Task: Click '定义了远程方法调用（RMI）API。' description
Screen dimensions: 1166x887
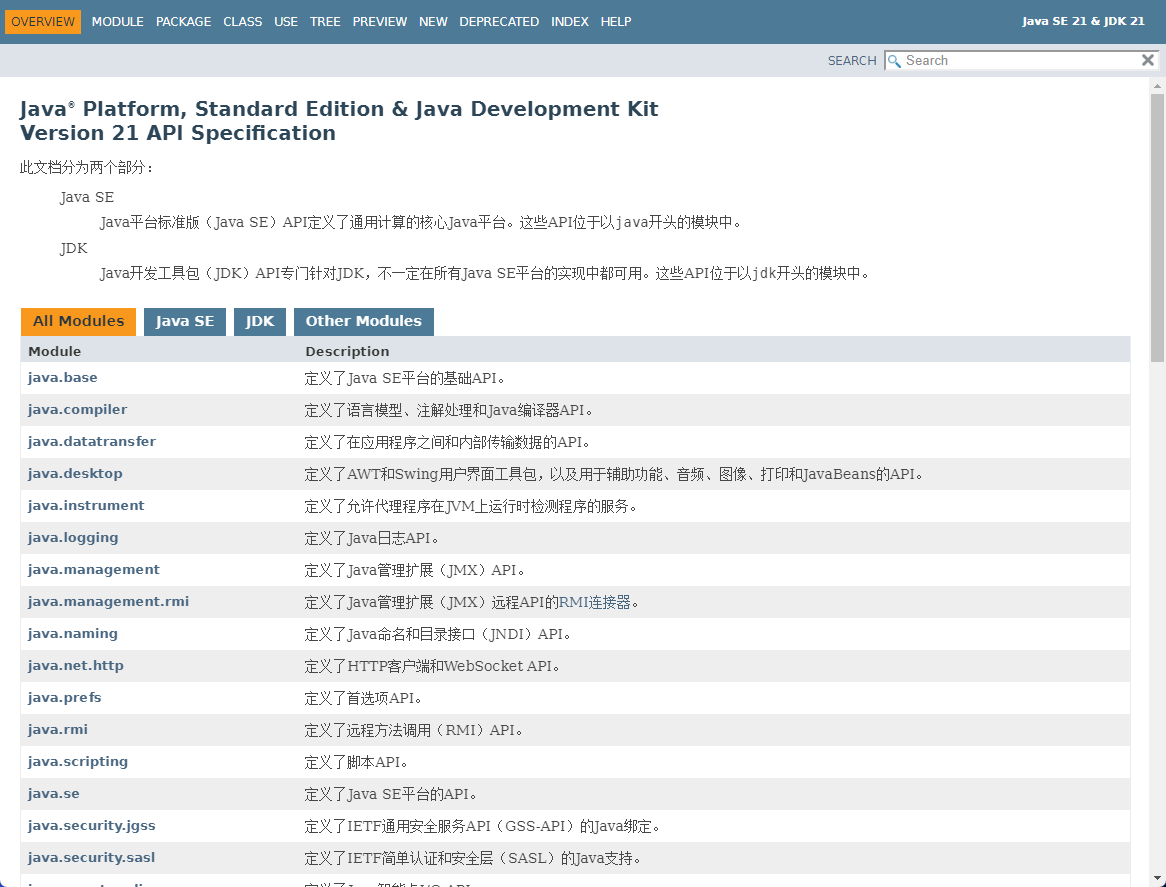Action: (414, 730)
